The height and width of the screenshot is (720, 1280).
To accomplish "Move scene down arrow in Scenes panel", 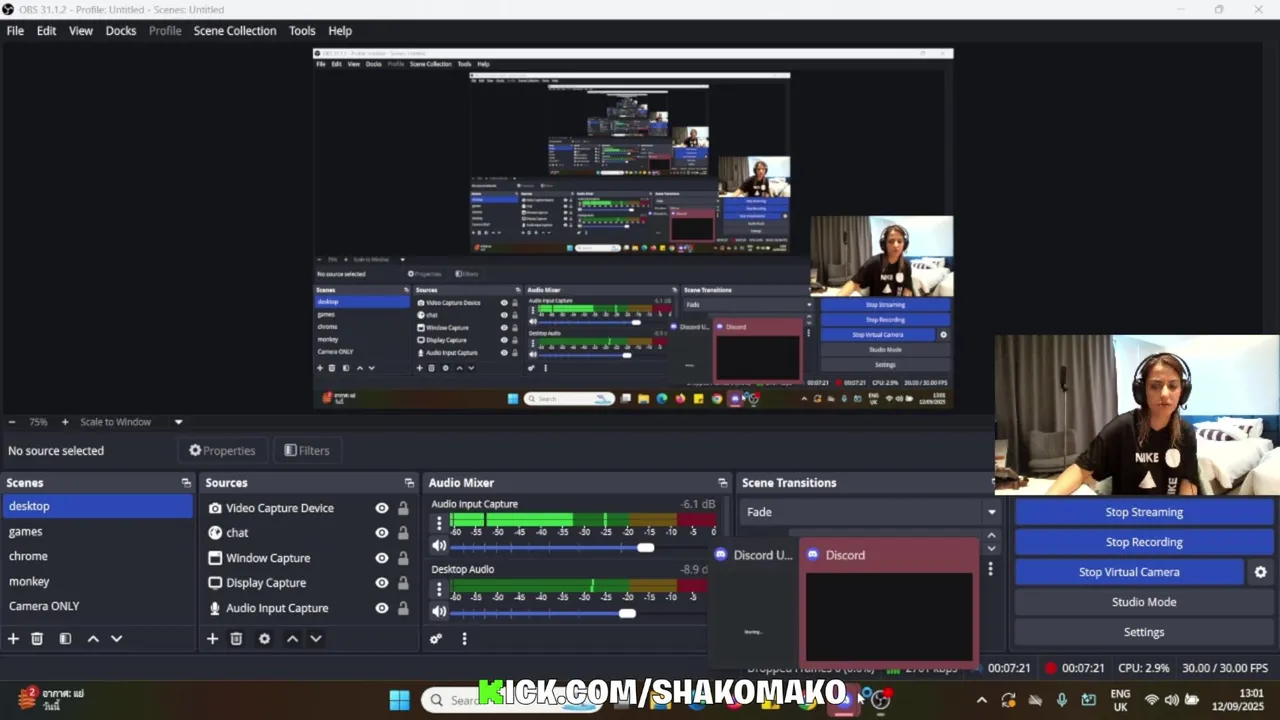I will [x=116, y=639].
